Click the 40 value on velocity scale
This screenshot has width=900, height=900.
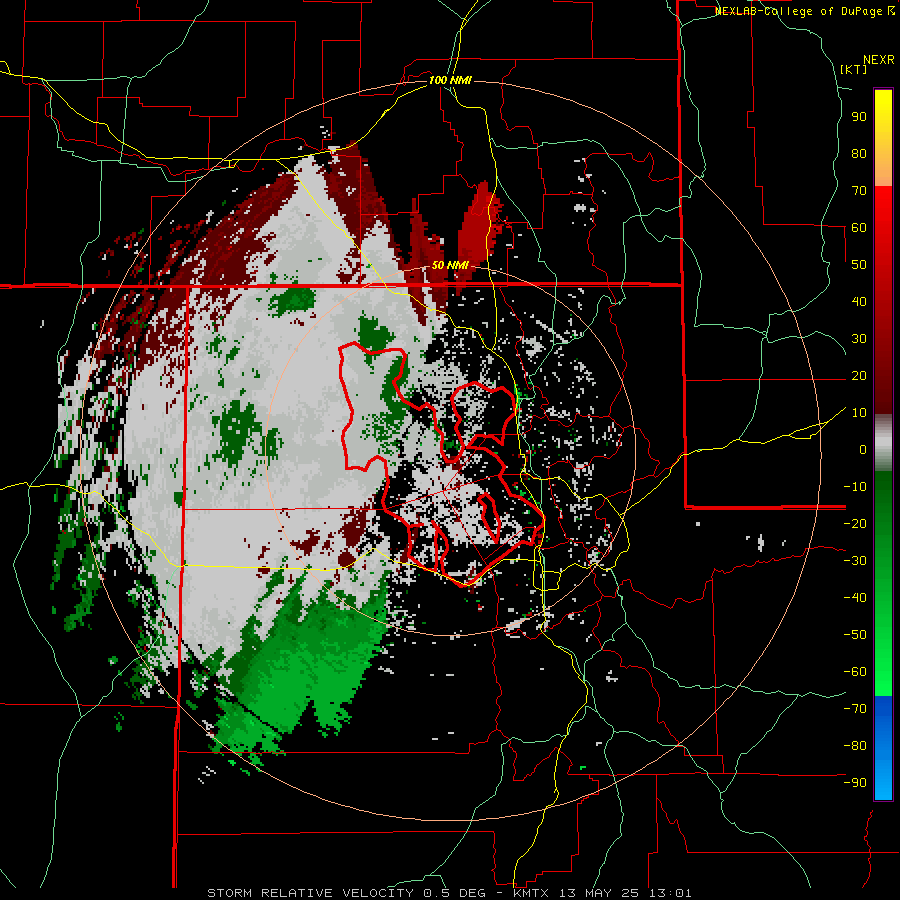pos(859,302)
